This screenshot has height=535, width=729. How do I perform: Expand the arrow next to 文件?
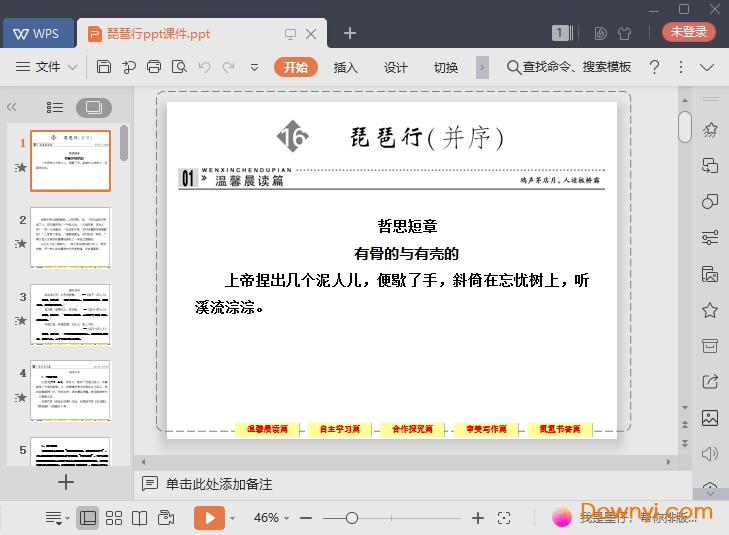73,67
